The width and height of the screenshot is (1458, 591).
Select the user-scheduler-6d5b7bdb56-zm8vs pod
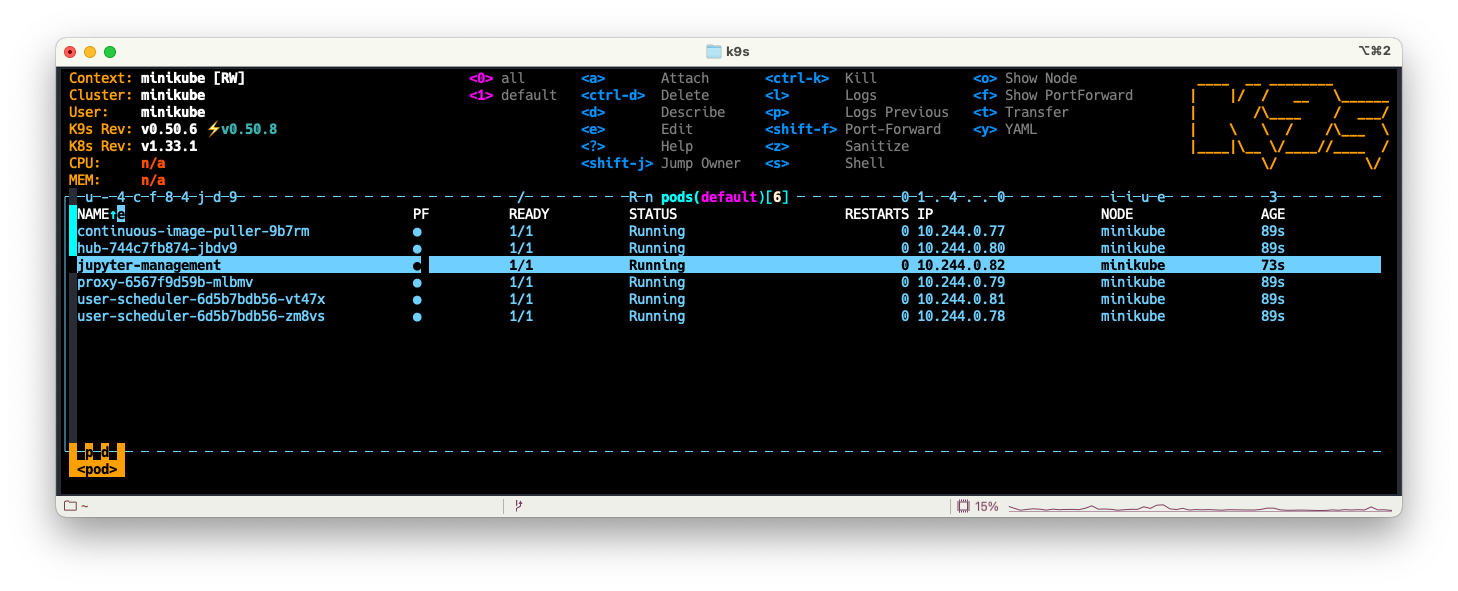point(201,316)
